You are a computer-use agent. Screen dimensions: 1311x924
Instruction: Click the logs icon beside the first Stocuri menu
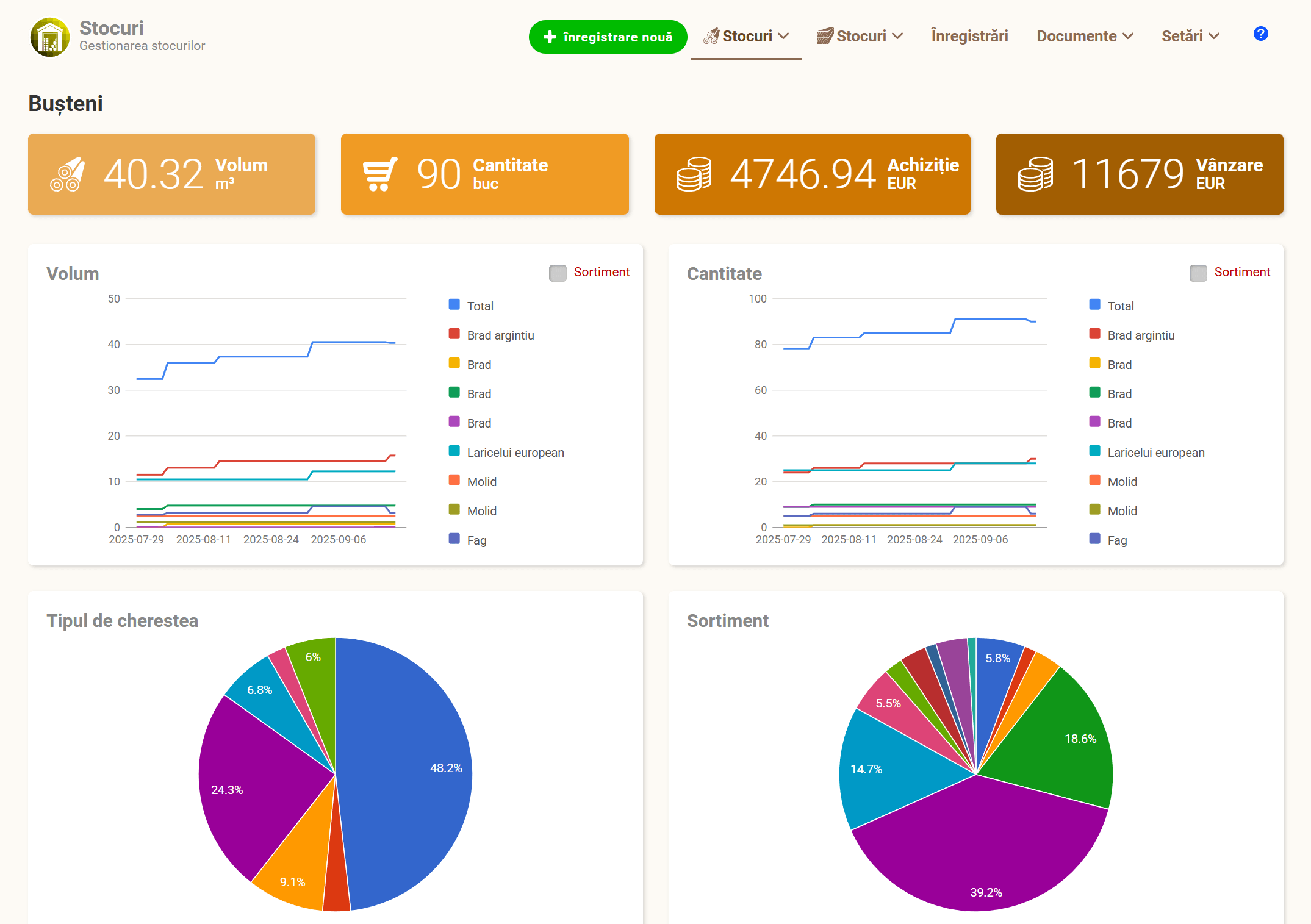711,37
